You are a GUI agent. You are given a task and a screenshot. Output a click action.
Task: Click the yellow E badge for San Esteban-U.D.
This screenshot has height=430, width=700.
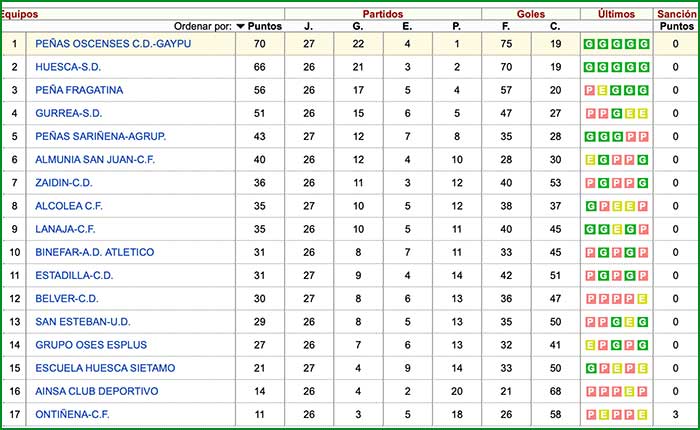[x=629, y=322]
